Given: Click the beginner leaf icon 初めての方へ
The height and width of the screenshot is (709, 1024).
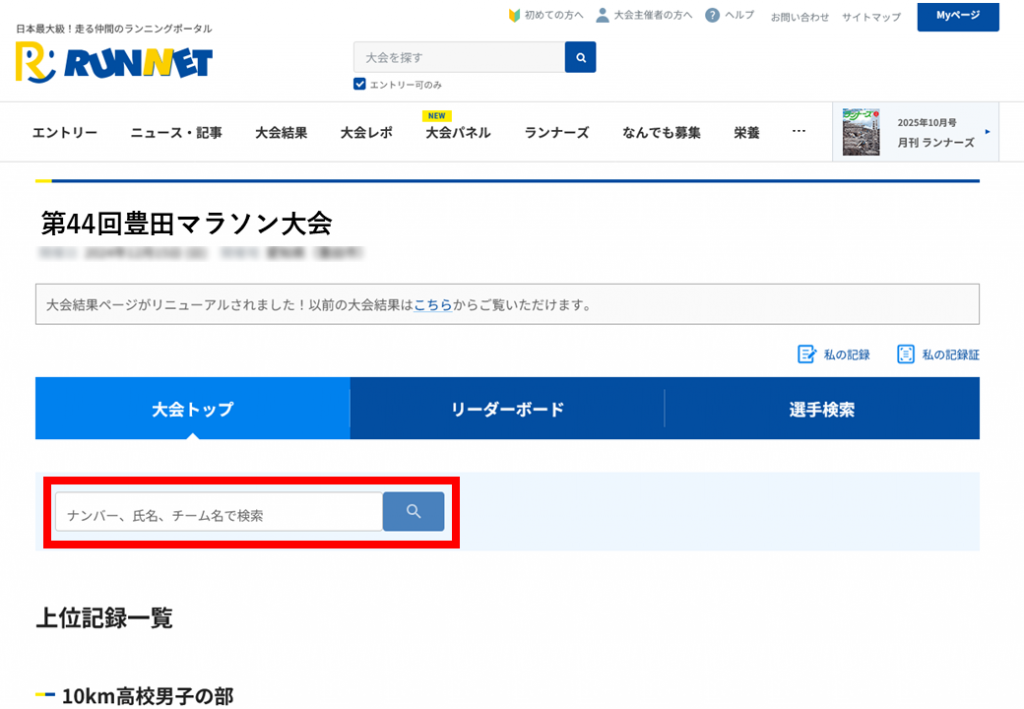Looking at the screenshot, I should click(514, 16).
